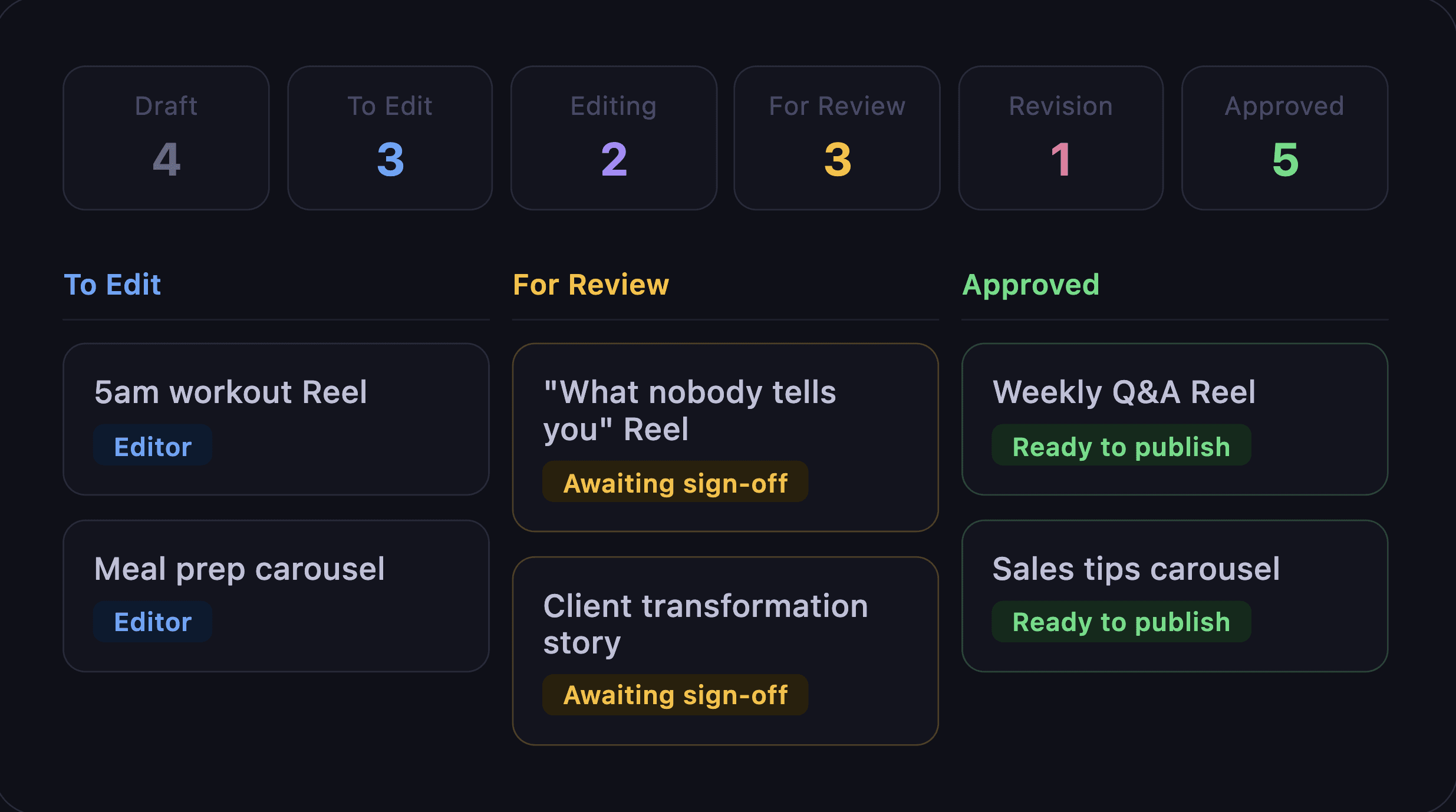Open the Sales tips carousel card
The width and height of the screenshot is (1456, 812).
[1175, 596]
